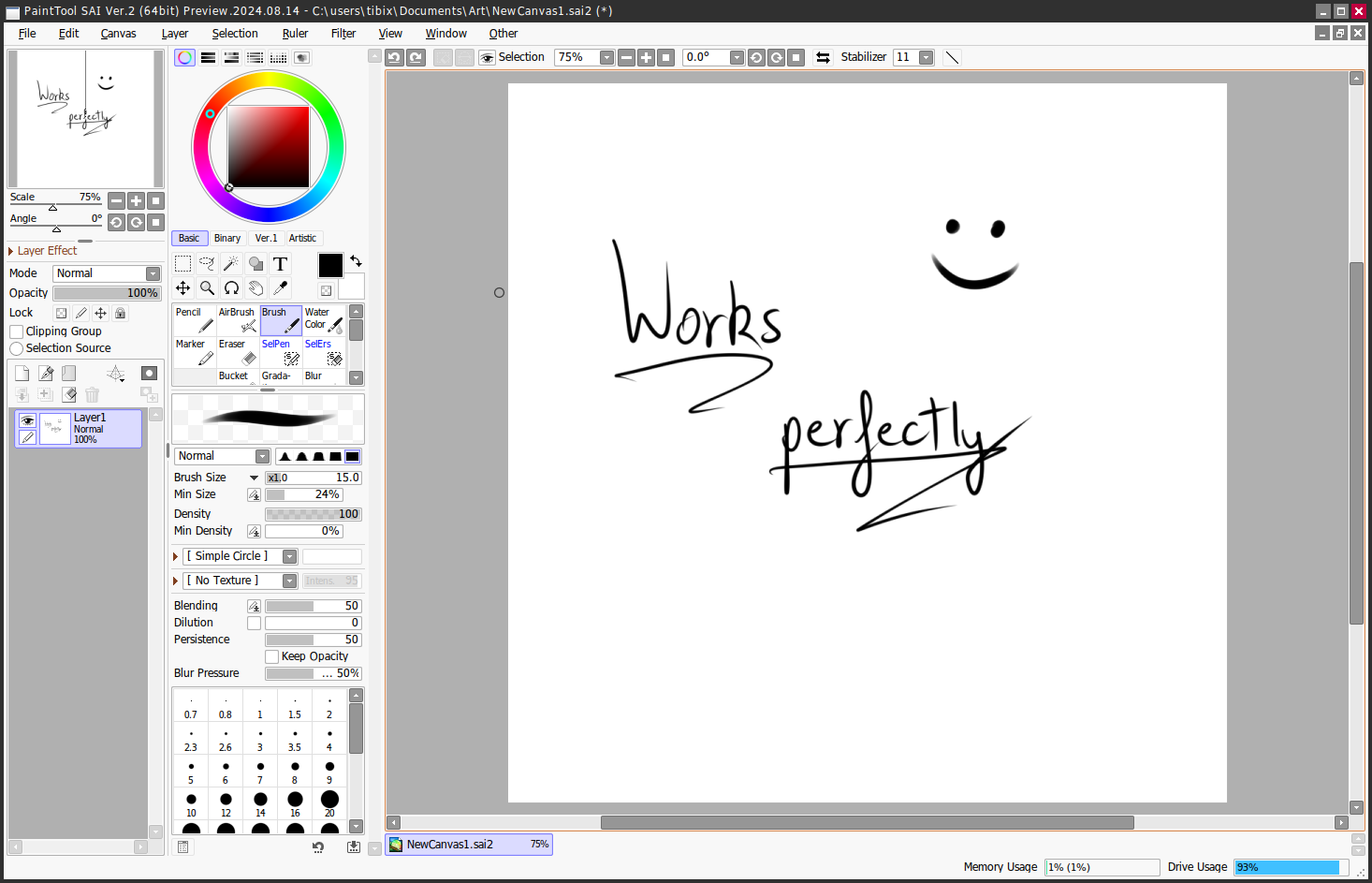Check the Keep Opacity option
This screenshot has width=1372, height=883.
271,656
